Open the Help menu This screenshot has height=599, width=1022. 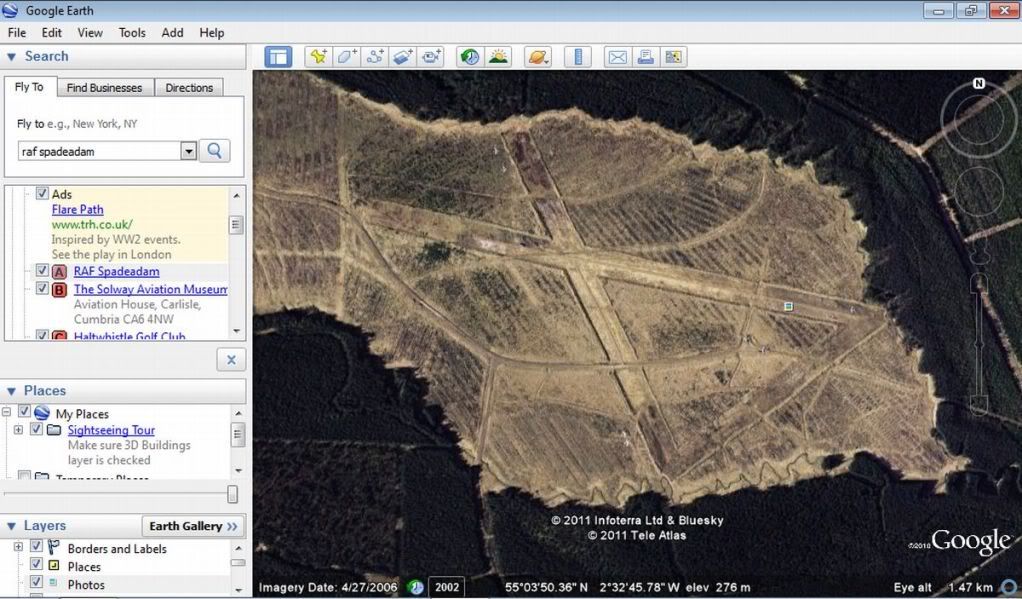(212, 33)
